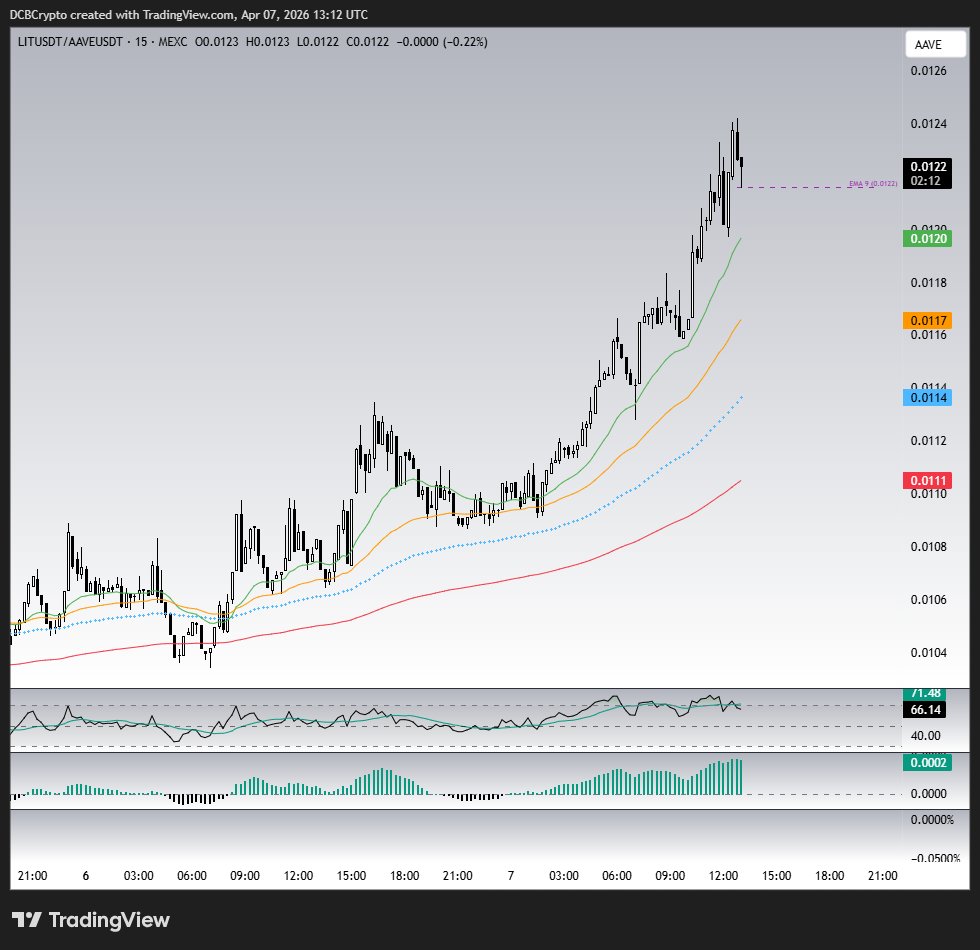Click the LITUSDT/AAVEUSDT symbol title
This screenshot has width=980, height=950.
tap(70, 42)
